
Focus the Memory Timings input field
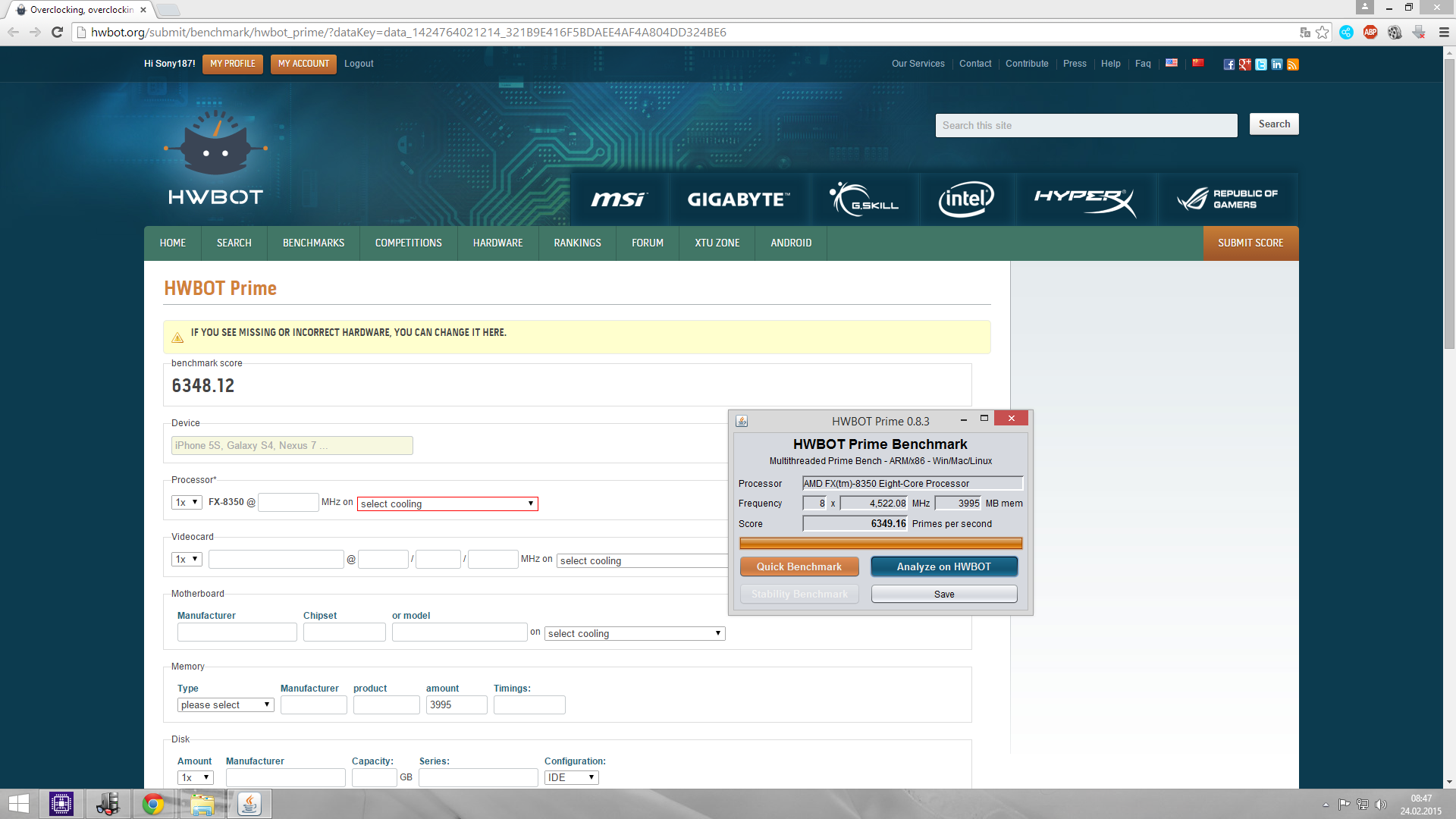(529, 704)
